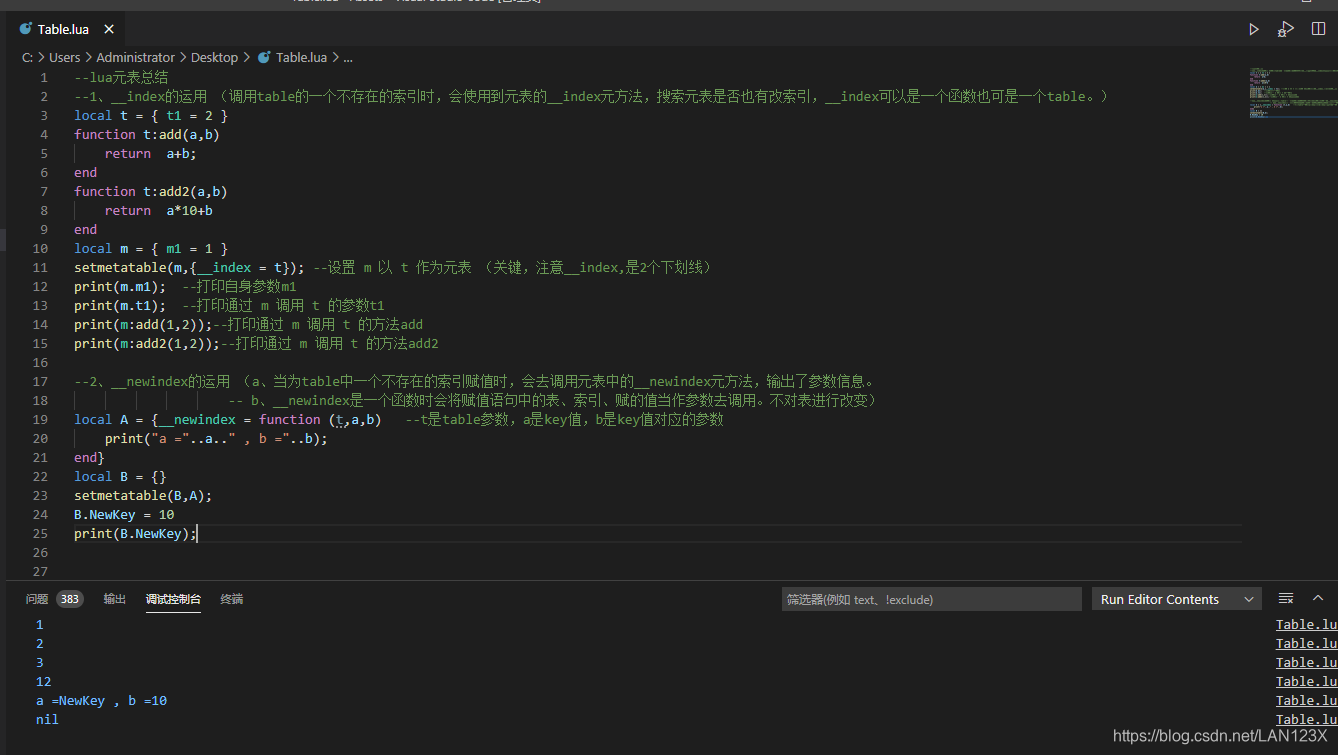The width and height of the screenshot is (1338, 755).
Task: Click the Lua file icon on the Table.lua tab
Action: click(26, 29)
